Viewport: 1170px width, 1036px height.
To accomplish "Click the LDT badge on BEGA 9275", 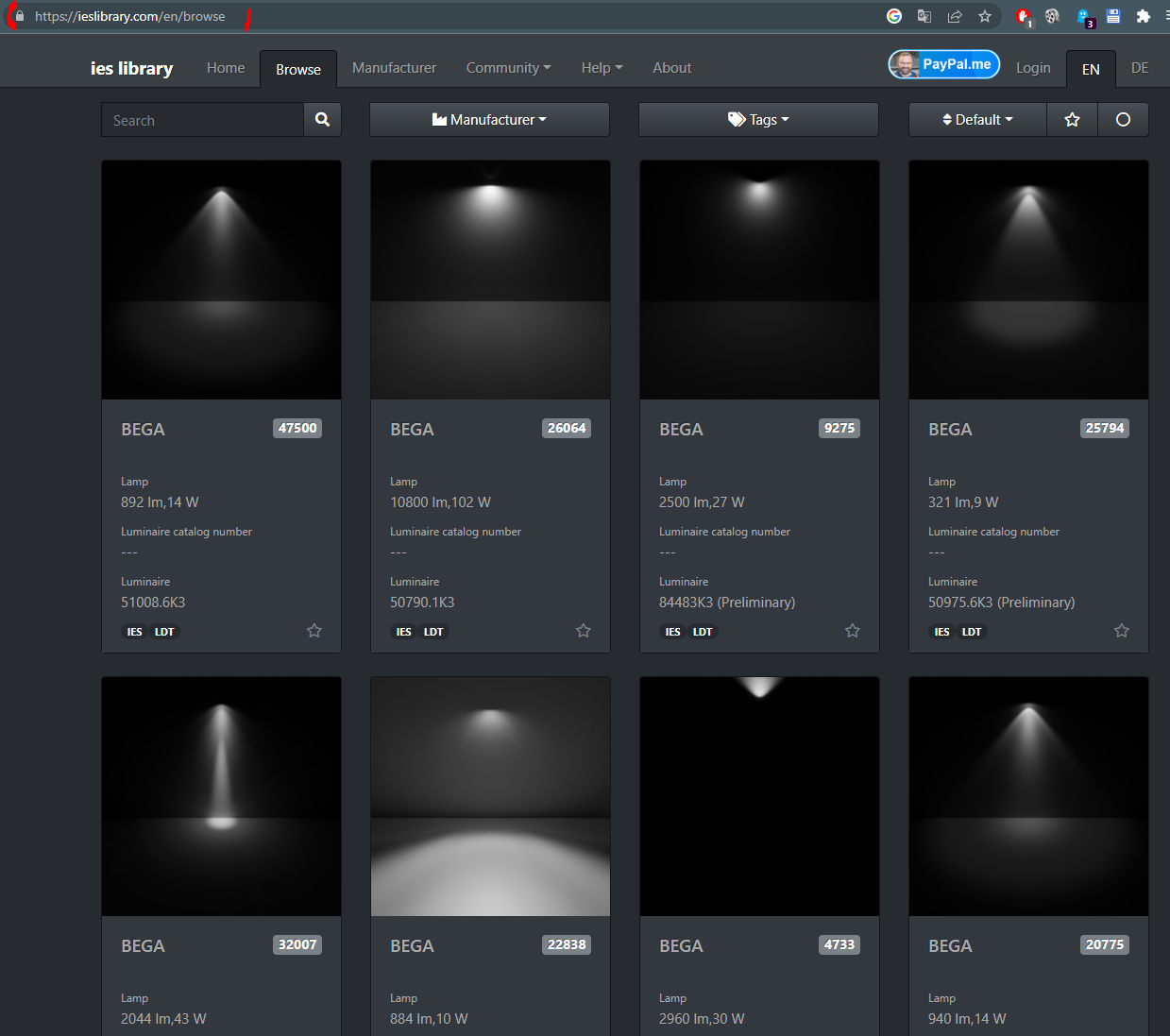I will [x=703, y=632].
